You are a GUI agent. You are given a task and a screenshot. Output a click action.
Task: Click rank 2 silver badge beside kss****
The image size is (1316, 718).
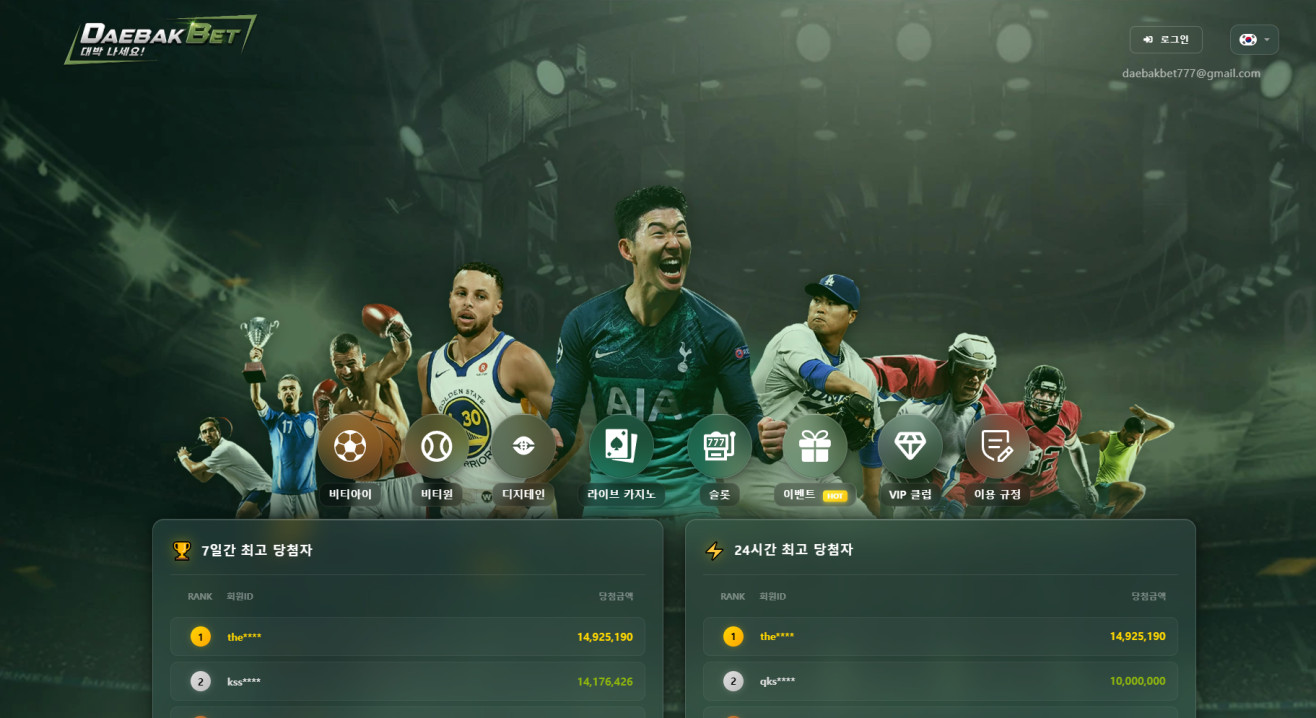pyautogui.click(x=200, y=681)
